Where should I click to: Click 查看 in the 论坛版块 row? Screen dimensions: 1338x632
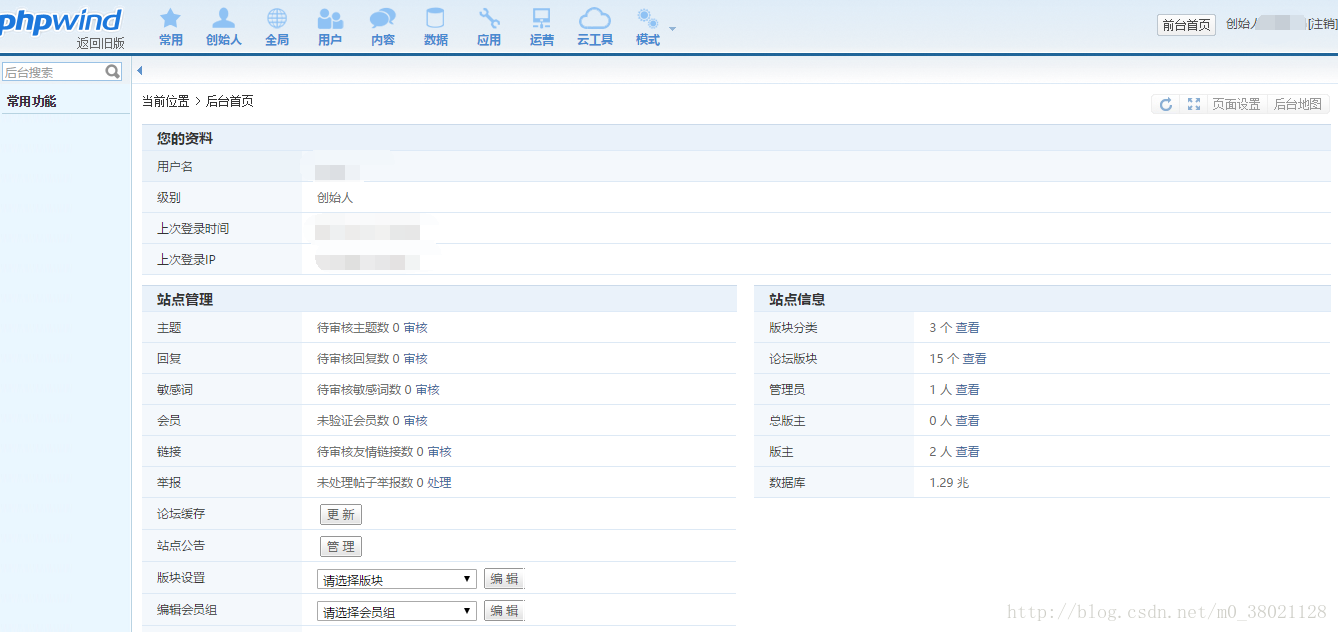(975, 359)
